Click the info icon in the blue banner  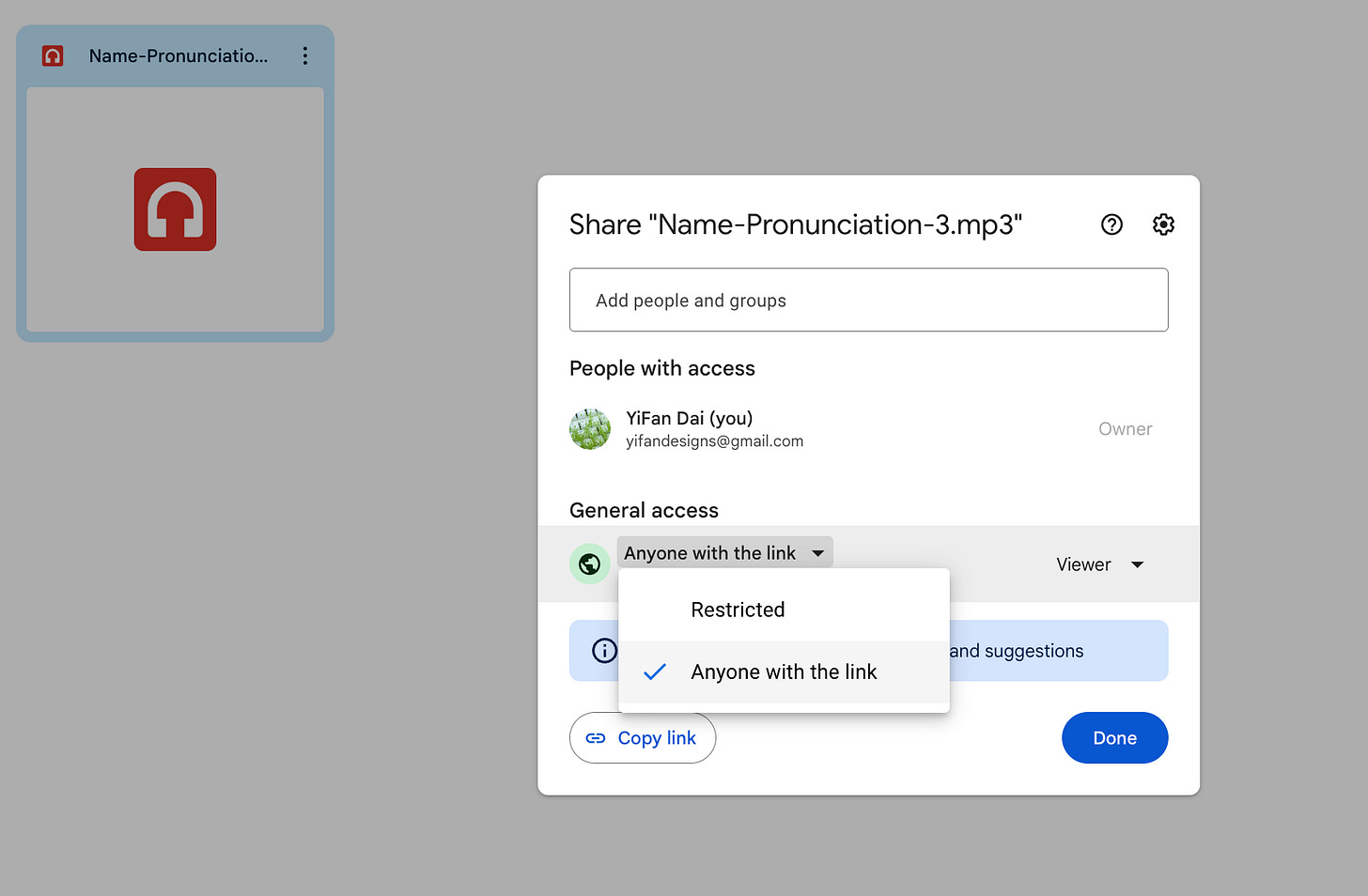point(604,650)
